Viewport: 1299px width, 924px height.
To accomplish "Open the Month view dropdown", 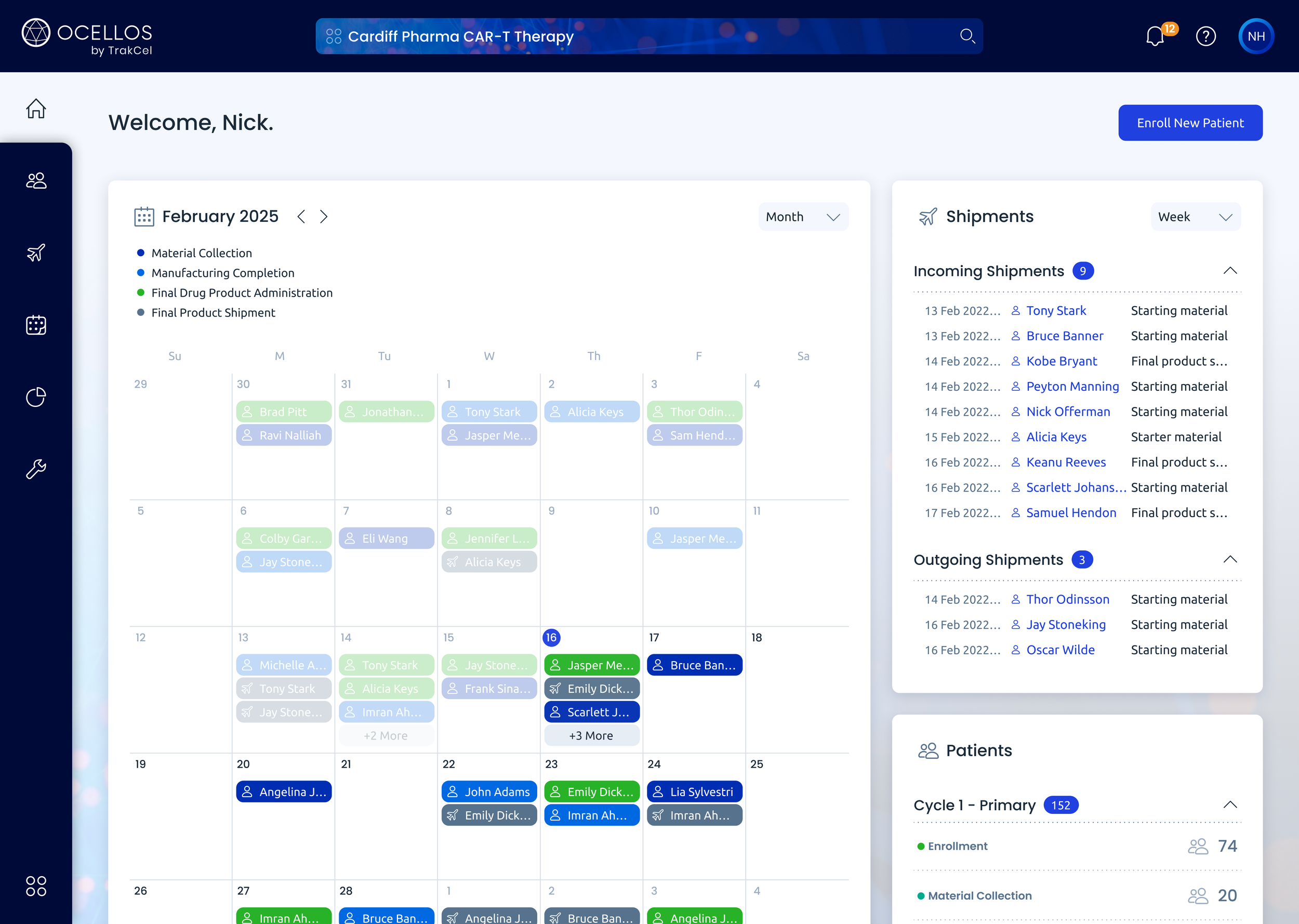I will (x=802, y=217).
